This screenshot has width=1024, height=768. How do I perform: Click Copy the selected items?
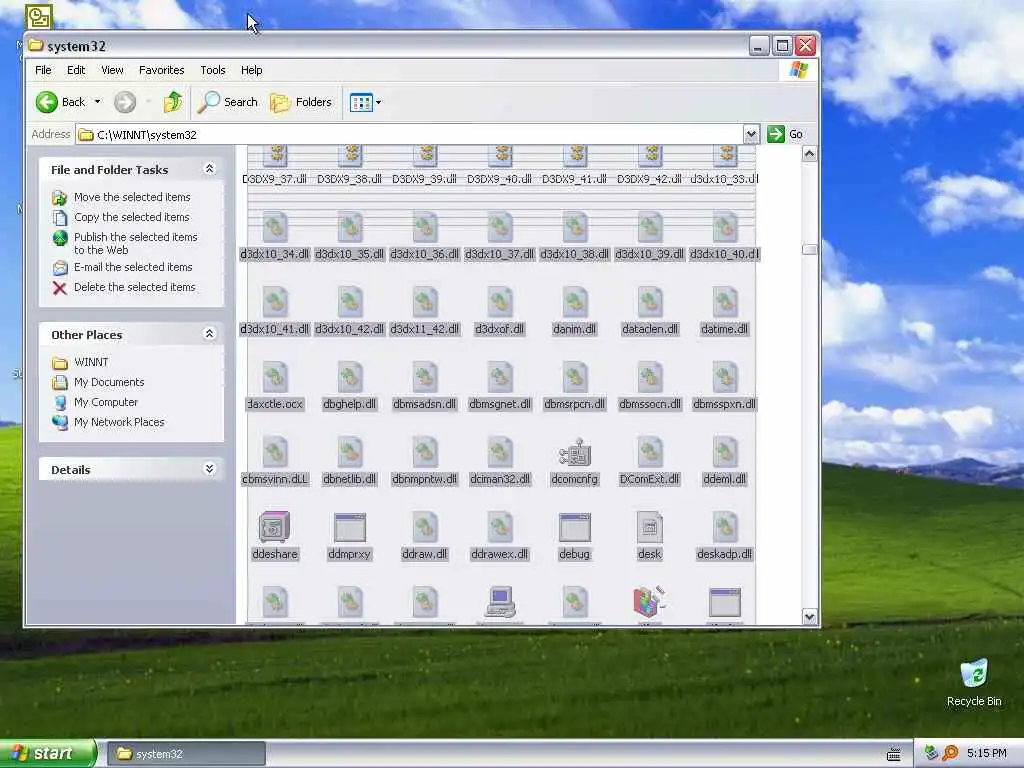(x=131, y=217)
